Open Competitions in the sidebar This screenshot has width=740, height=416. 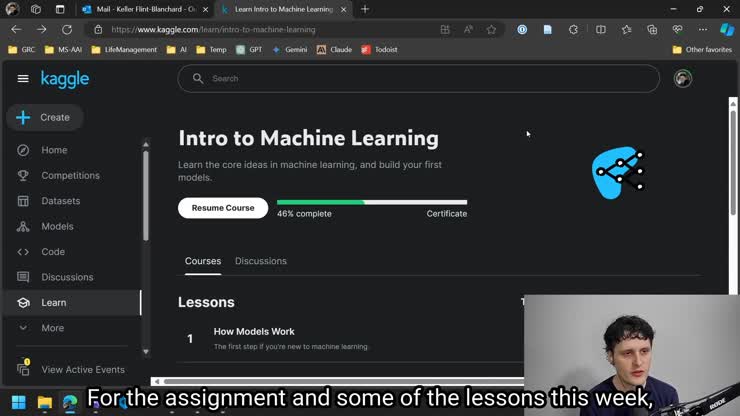click(x=72, y=176)
